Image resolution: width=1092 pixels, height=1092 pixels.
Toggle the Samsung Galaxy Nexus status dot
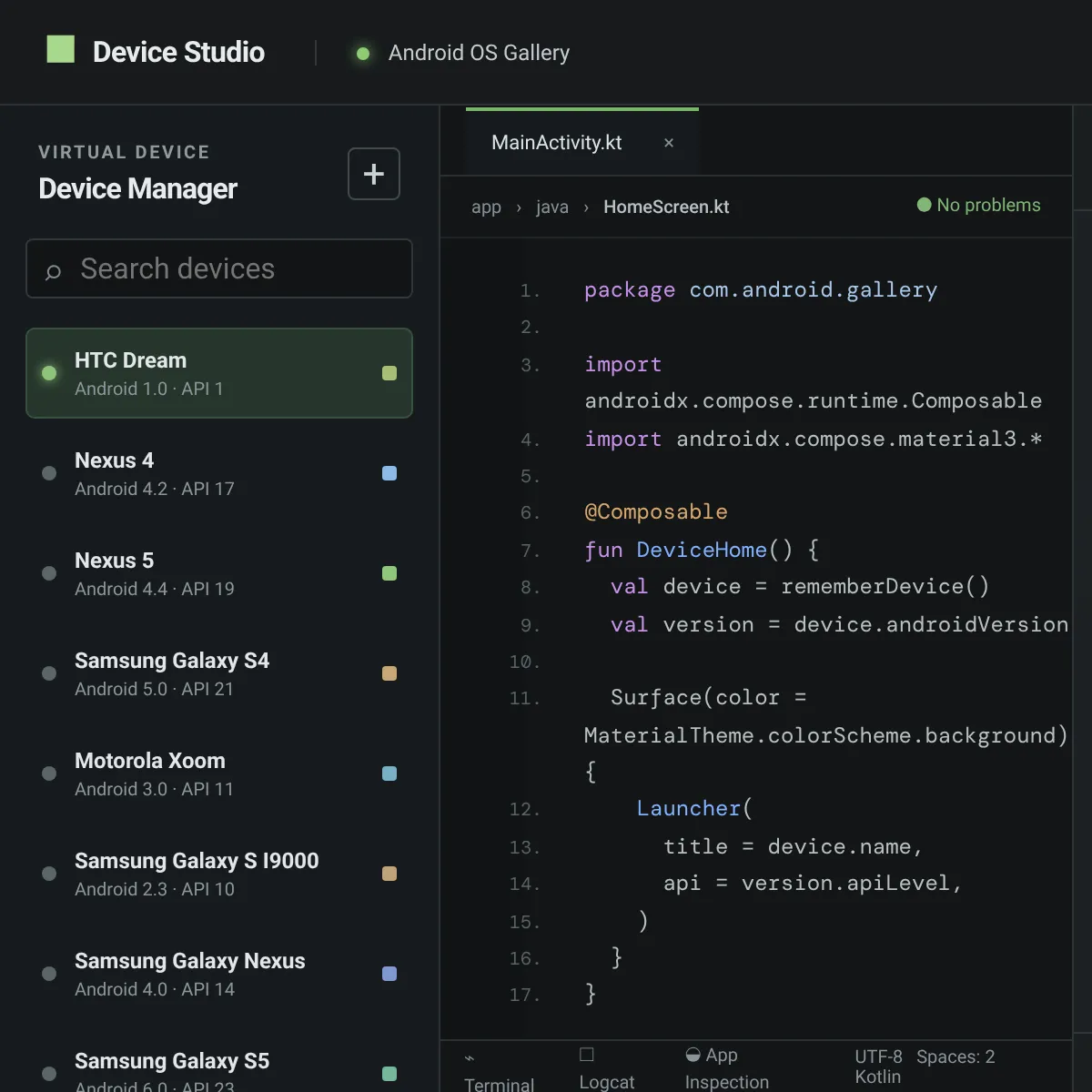coord(49,974)
